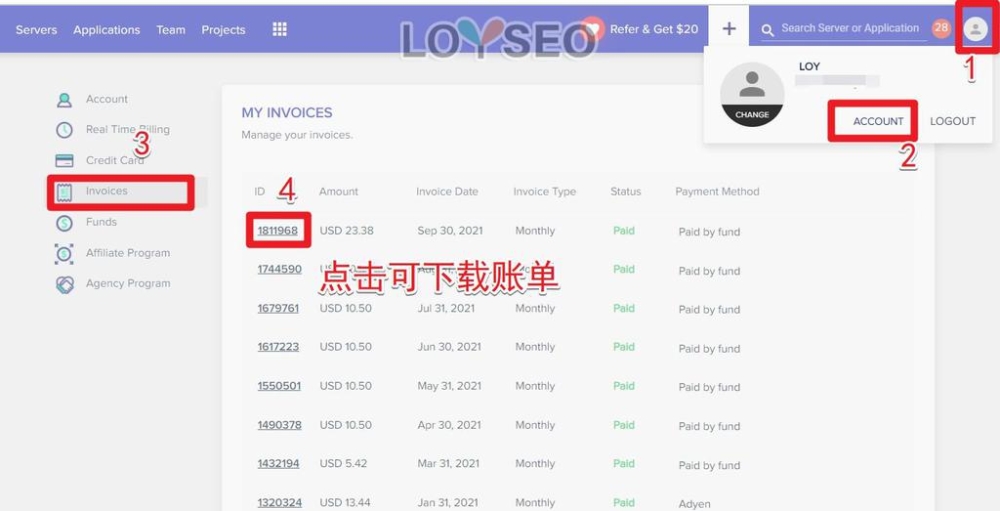Open the Applications menu
Screen dimensions: 1000x511
[x=107, y=30]
